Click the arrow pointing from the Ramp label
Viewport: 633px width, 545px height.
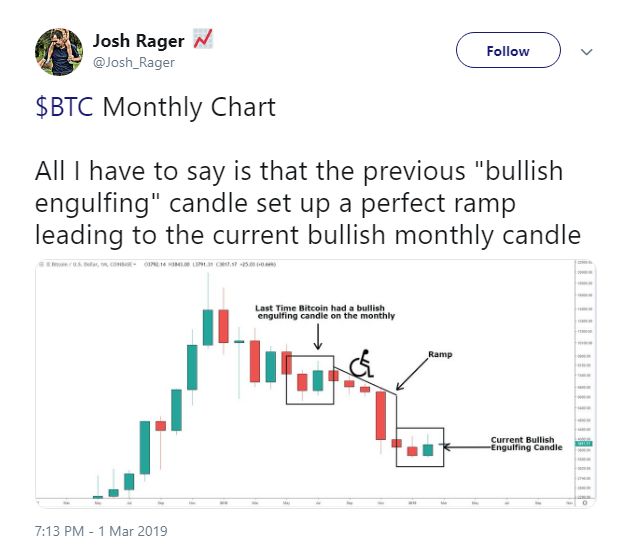411,374
